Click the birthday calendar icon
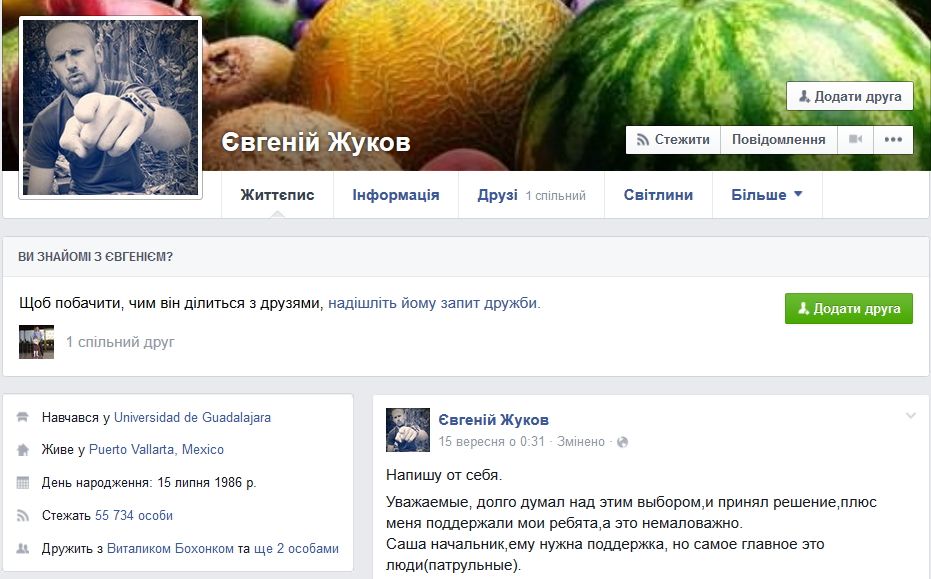931x579 pixels. (23, 483)
